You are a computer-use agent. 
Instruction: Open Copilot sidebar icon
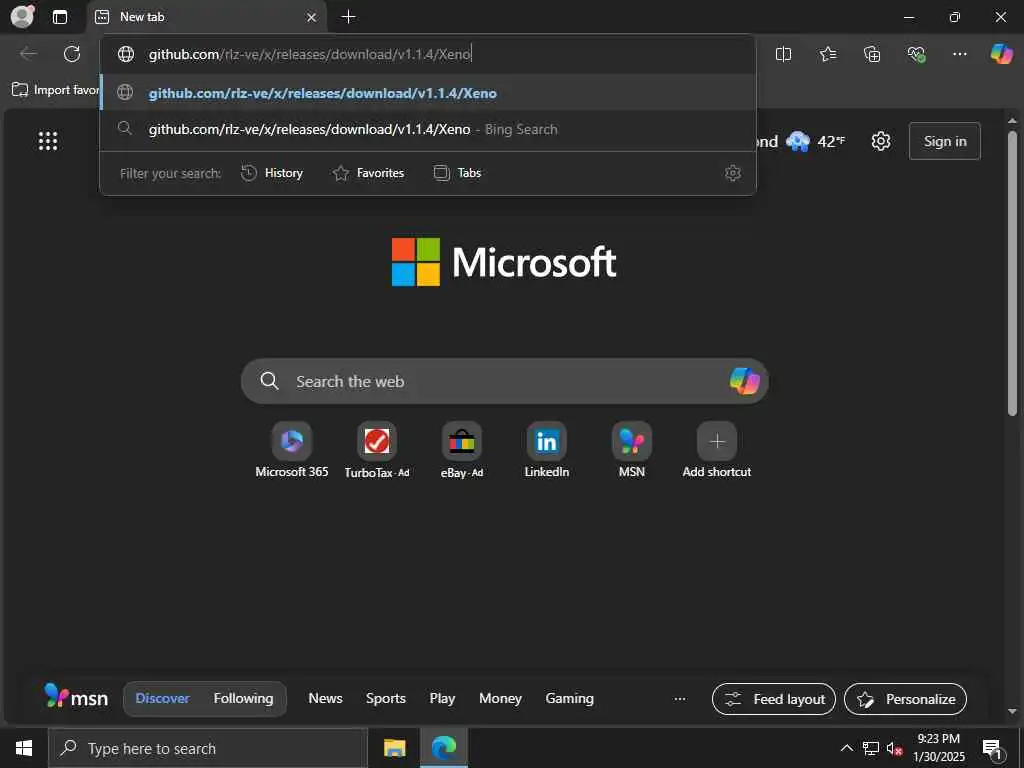[x=1001, y=54]
